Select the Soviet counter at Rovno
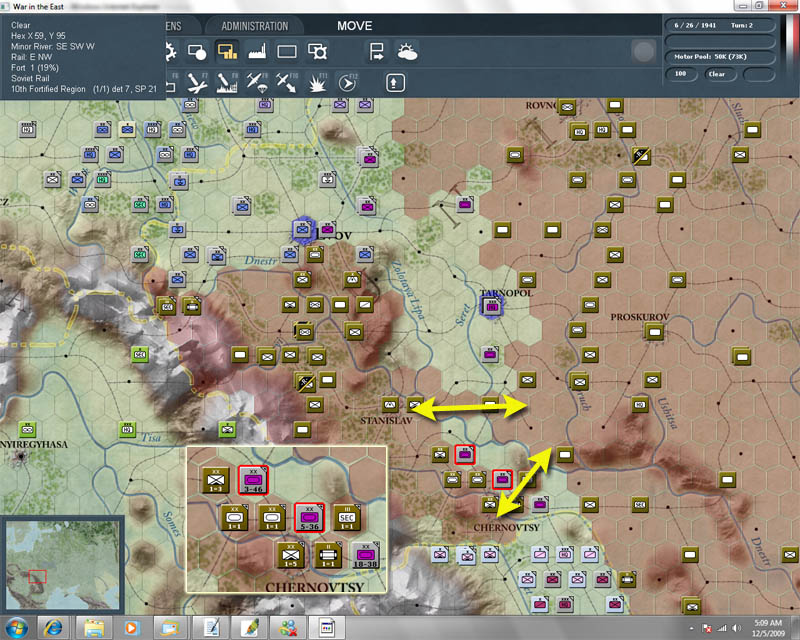 pos(567,107)
